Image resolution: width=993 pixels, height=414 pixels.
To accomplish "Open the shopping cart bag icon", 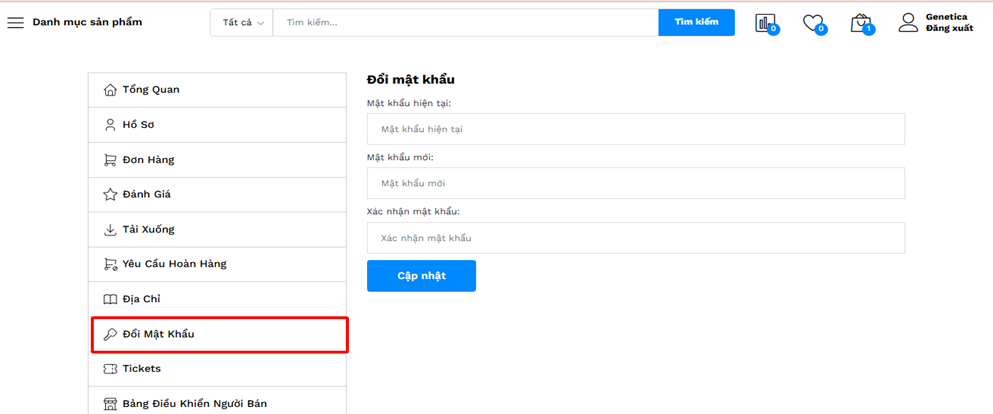I will click(860, 23).
